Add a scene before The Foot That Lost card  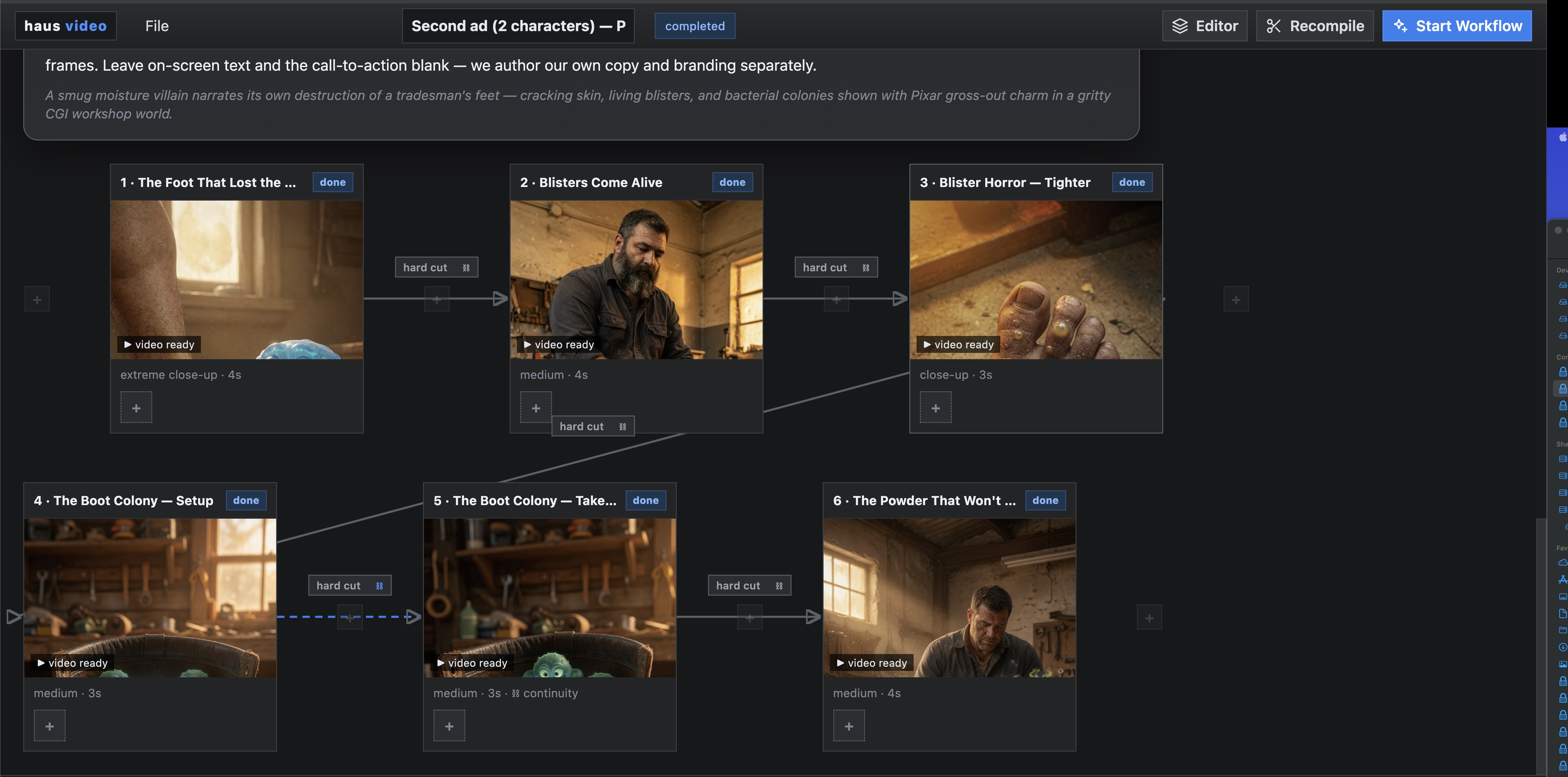pos(37,299)
